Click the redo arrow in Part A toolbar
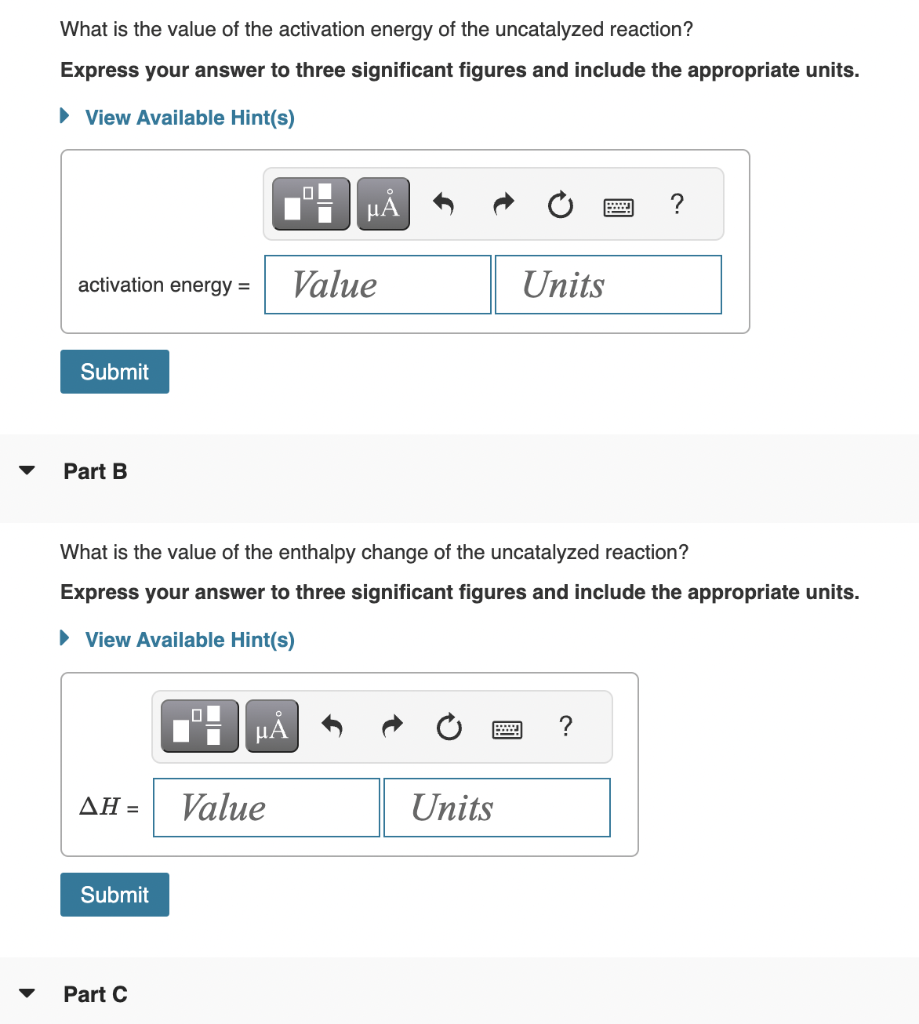This screenshot has height=1024, width=919. pyautogui.click(x=503, y=203)
